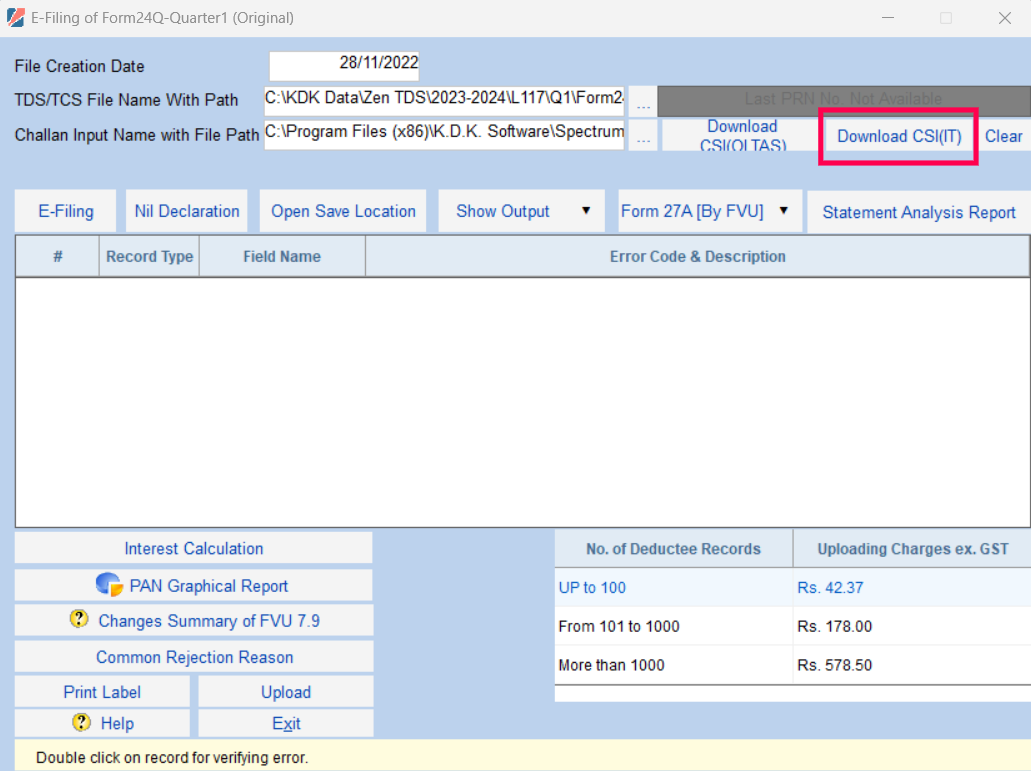Open the Interest Calculation
1031x771 pixels.
[x=193, y=548]
